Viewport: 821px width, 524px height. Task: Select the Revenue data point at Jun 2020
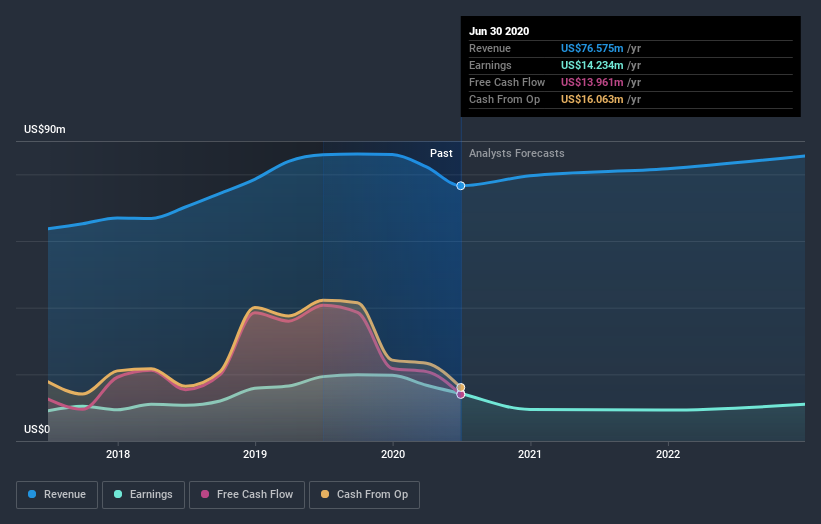tap(460, 186)
